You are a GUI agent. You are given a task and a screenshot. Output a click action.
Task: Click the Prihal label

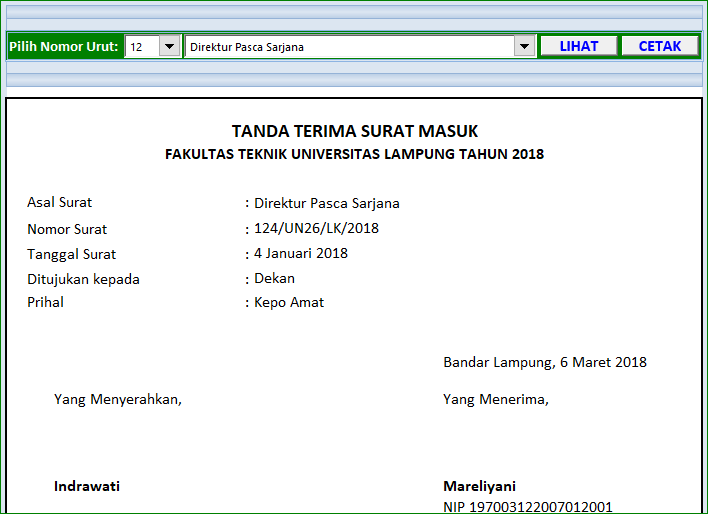45,302
